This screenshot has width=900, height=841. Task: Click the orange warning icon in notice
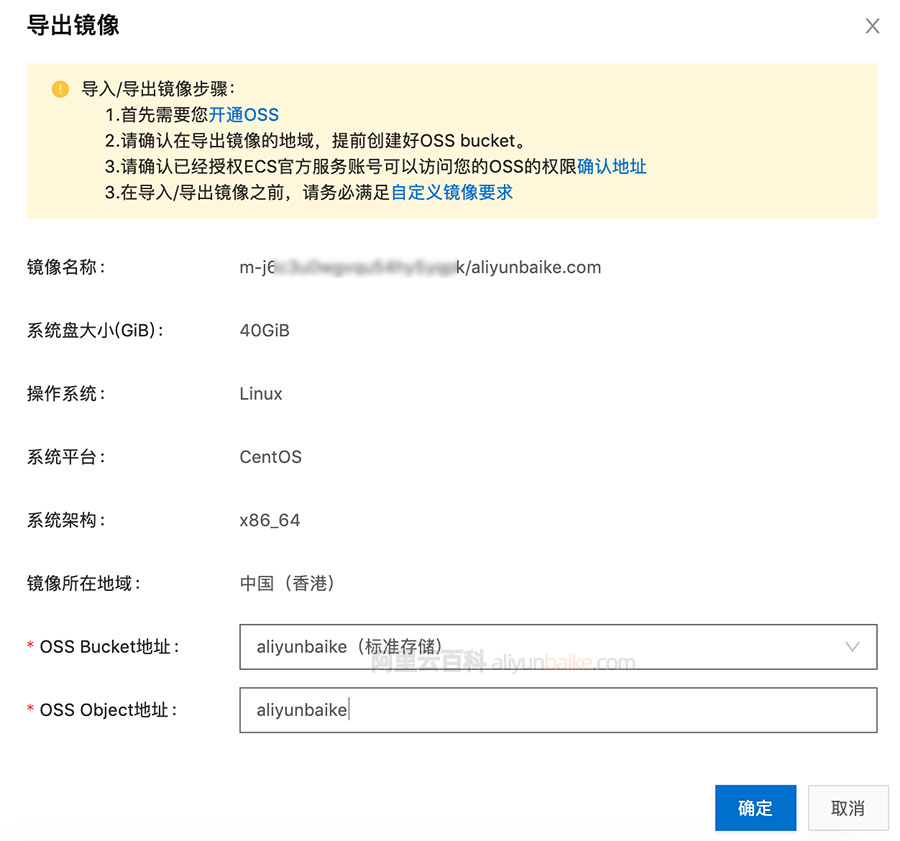coord(60,89)
